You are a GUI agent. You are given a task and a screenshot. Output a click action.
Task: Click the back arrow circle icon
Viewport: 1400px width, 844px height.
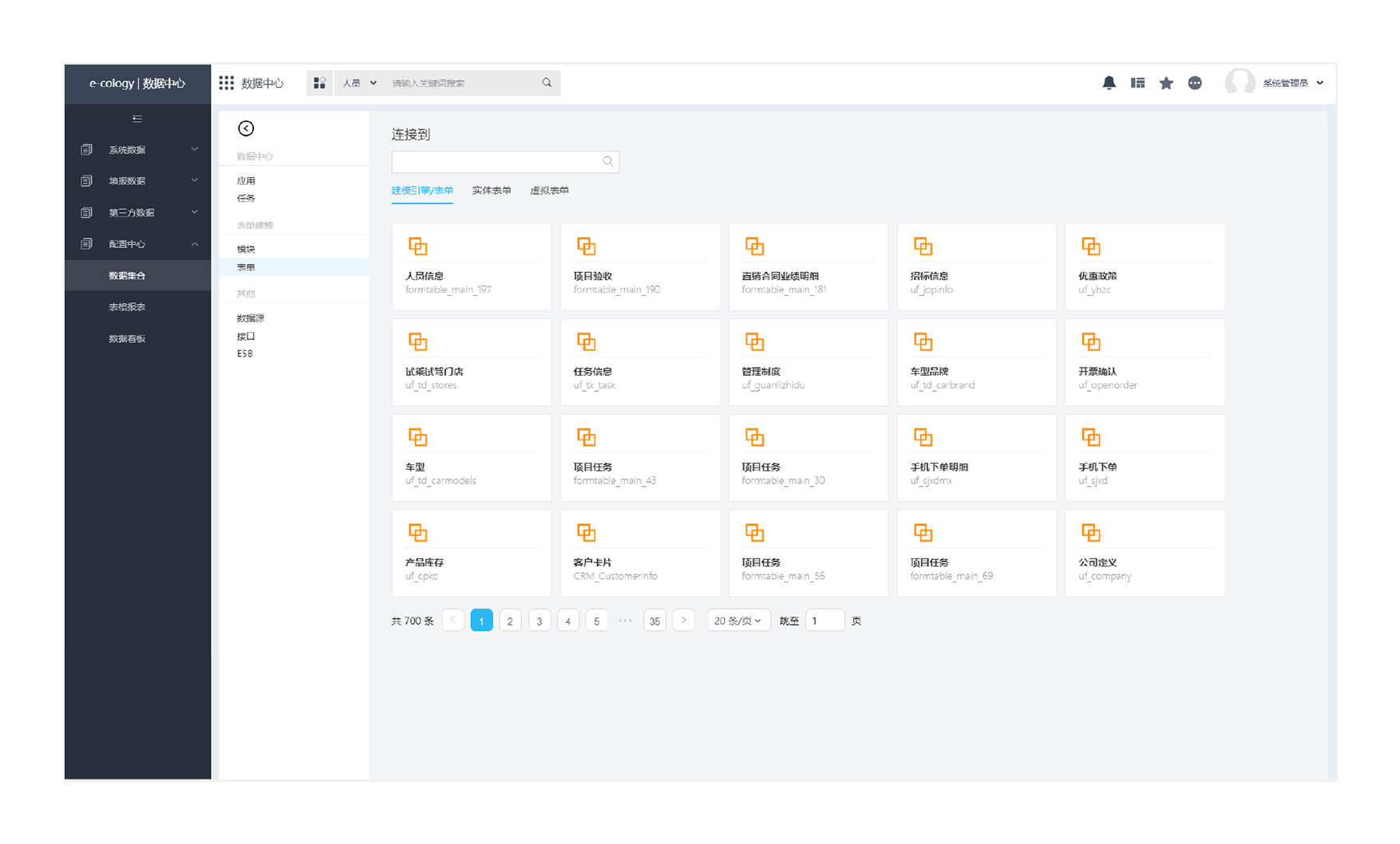pyautogui.click(x=246, y=128)
